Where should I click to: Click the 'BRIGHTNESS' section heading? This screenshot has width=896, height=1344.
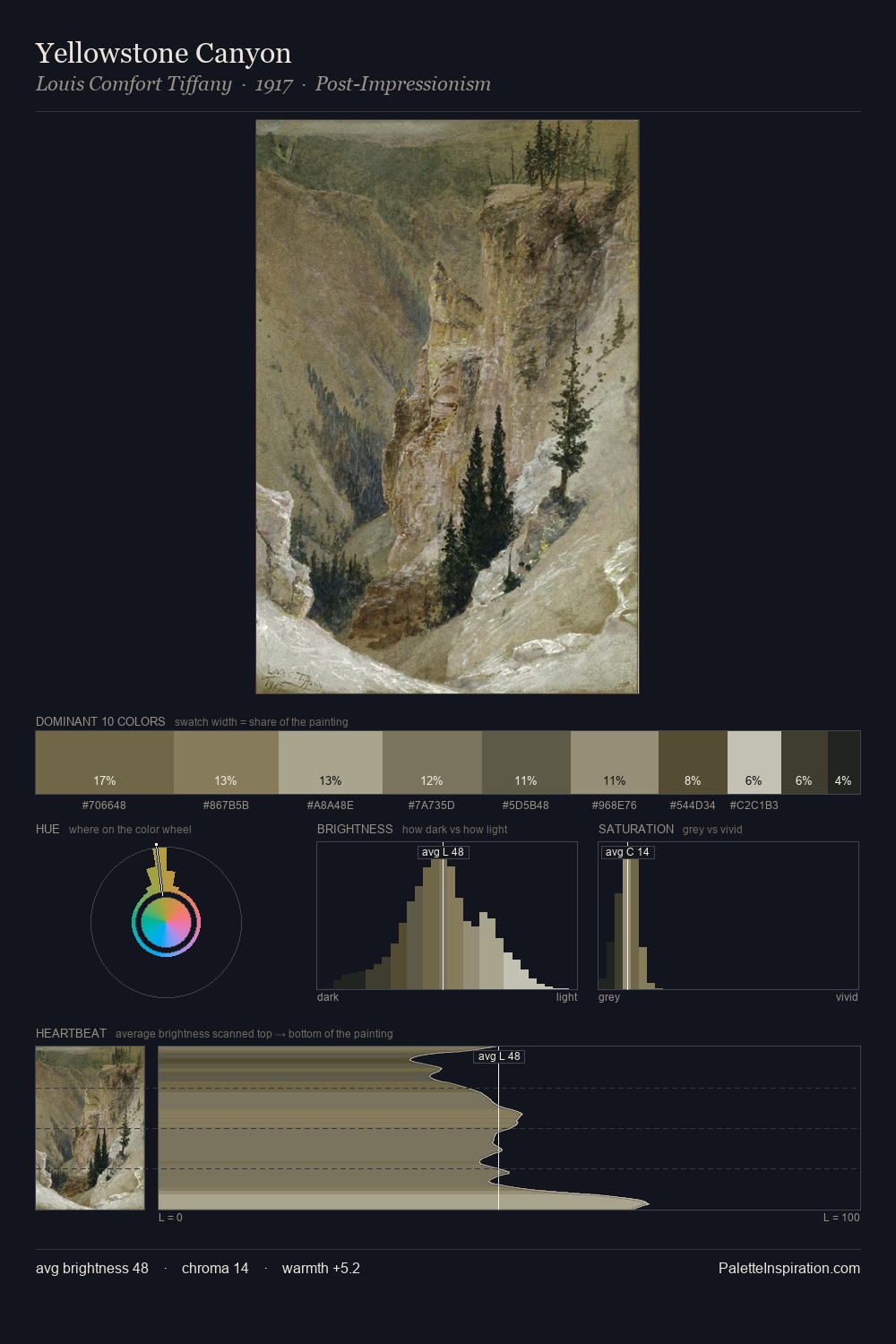point(355,829)
